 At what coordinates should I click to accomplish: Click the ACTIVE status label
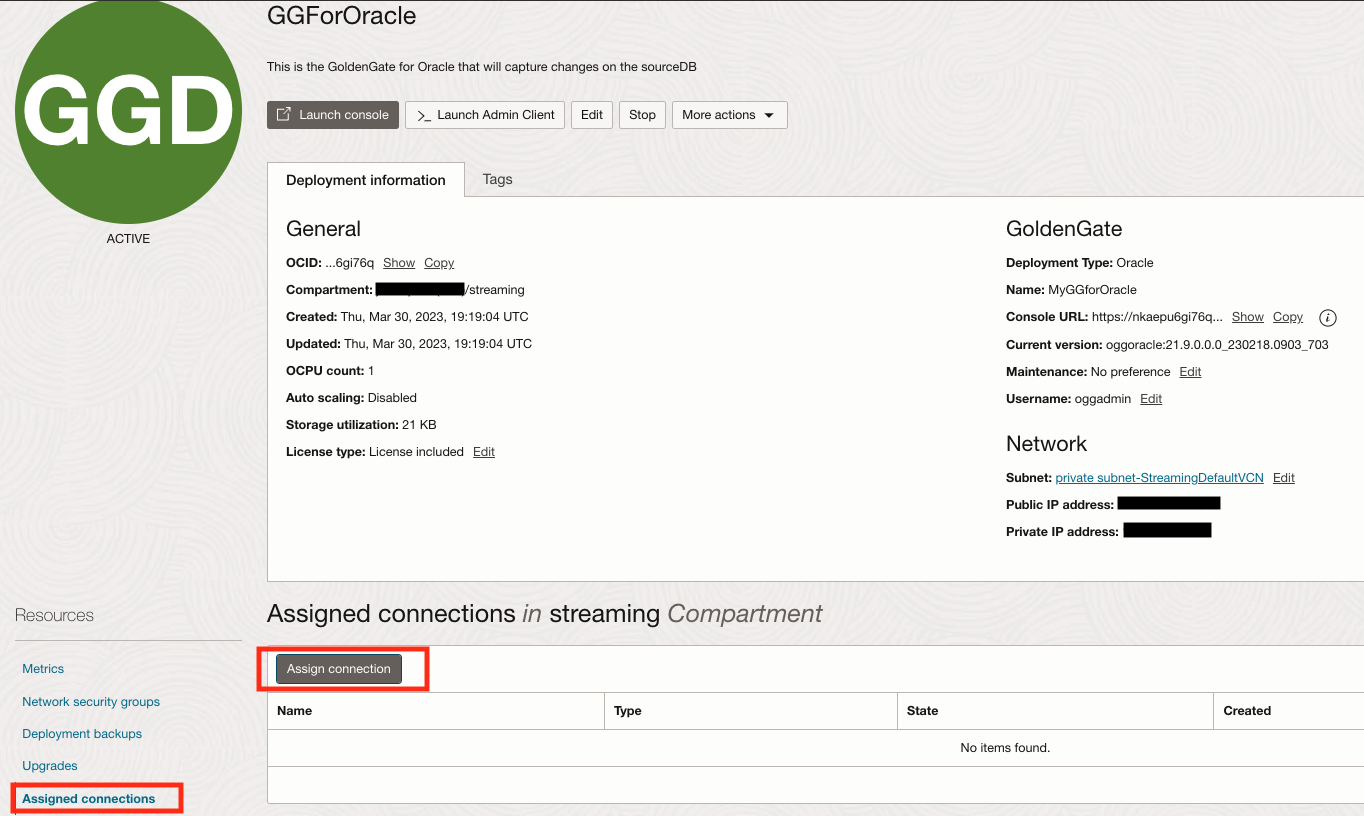point(128,239)
